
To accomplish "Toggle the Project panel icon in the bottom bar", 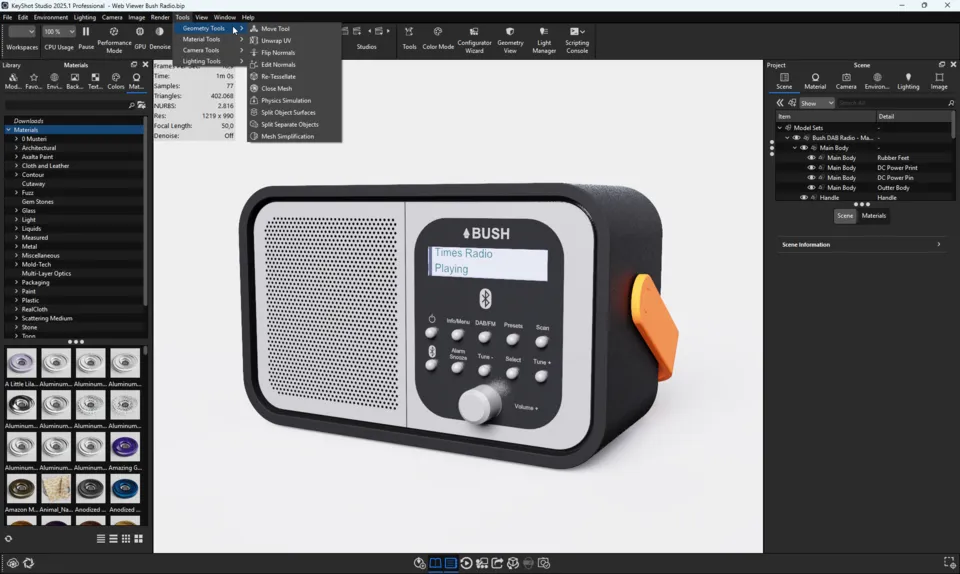I will 451,563.
